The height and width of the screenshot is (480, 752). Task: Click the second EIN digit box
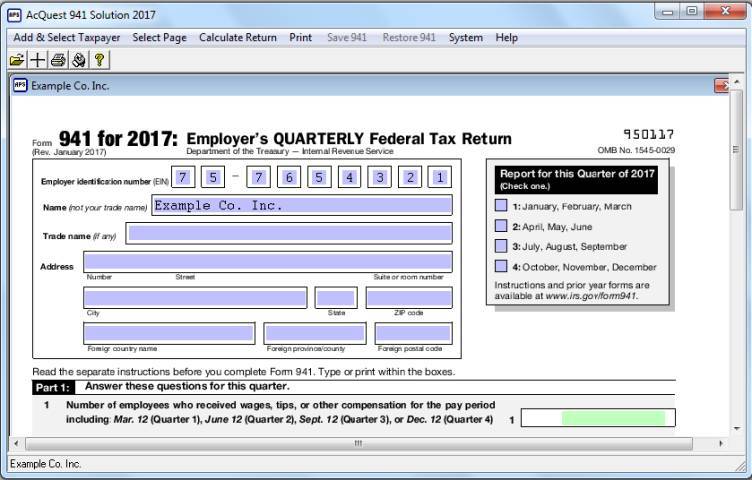[213, 177]
